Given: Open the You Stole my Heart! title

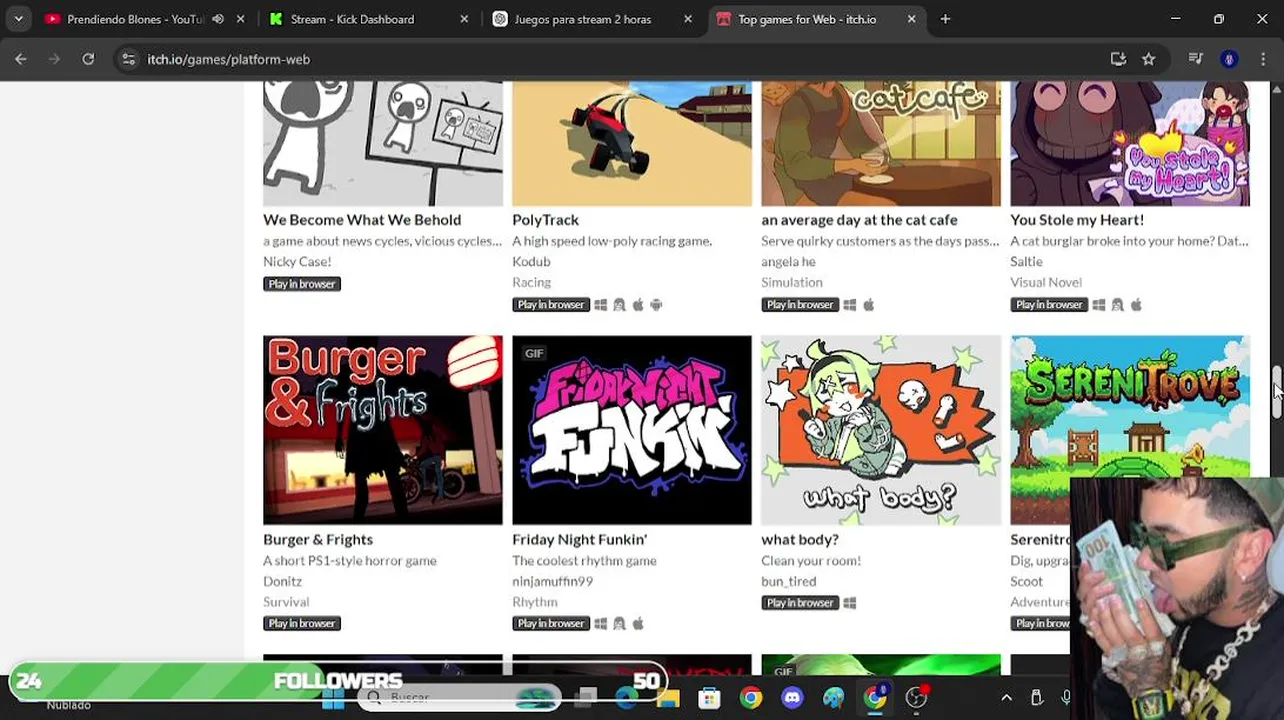Looking at the screenshot, I should click(x=1077, y=220).
